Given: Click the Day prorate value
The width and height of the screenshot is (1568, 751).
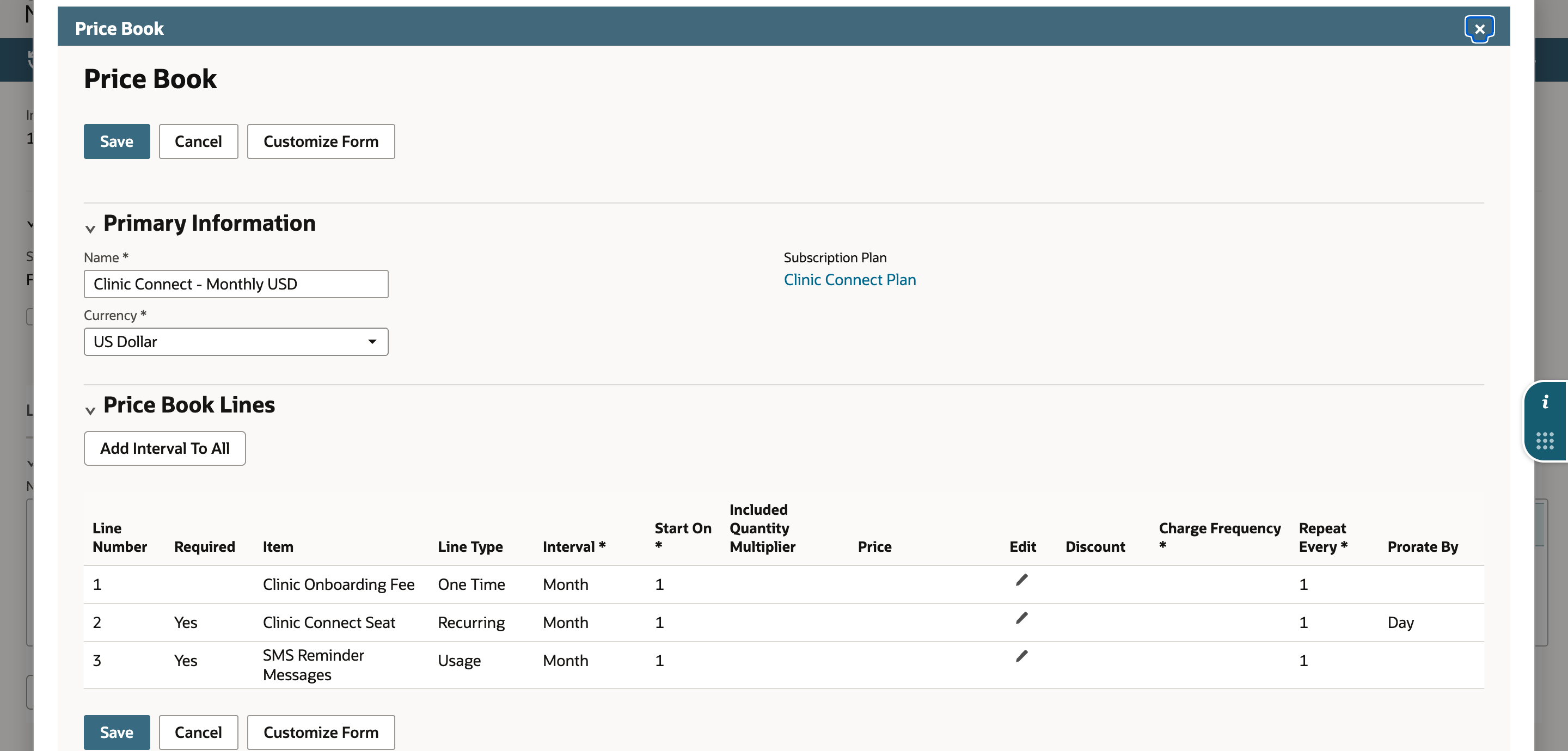Looking at the screenshot, I should (1401, 623).
